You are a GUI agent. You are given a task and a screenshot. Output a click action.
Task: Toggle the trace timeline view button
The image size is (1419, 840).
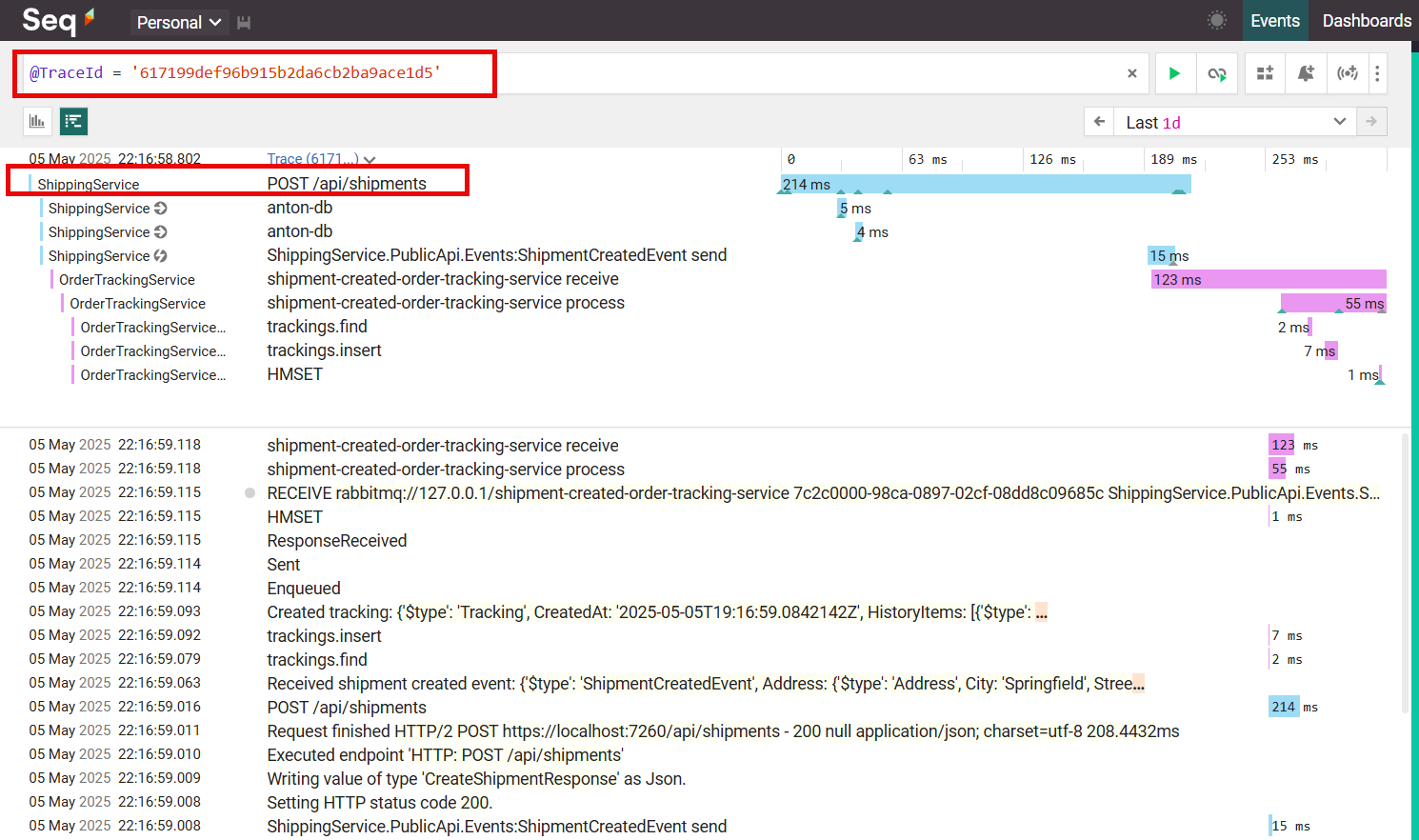pyautogui.click(x=73, y=121)
